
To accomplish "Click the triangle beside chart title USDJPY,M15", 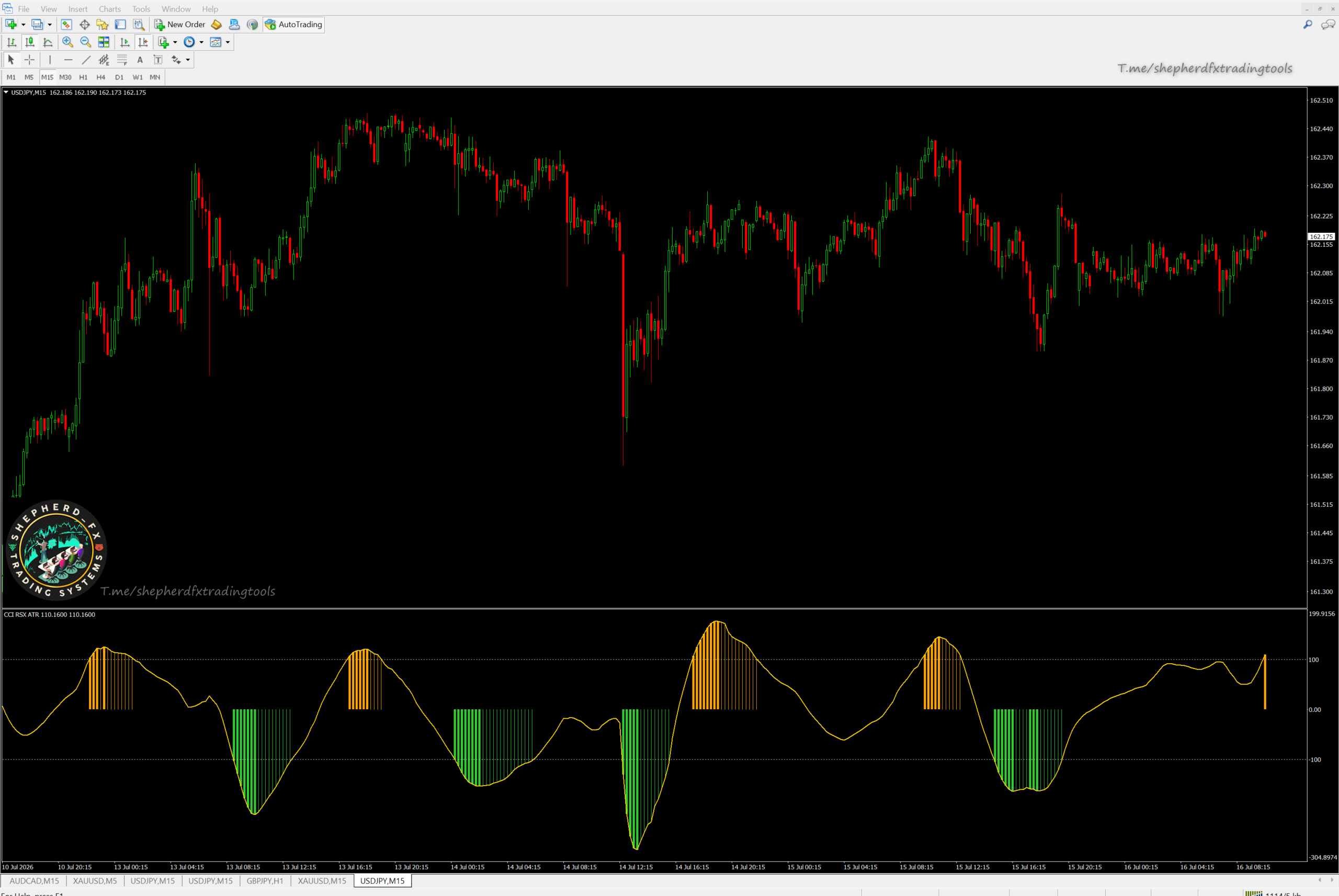I will point(6,92).
